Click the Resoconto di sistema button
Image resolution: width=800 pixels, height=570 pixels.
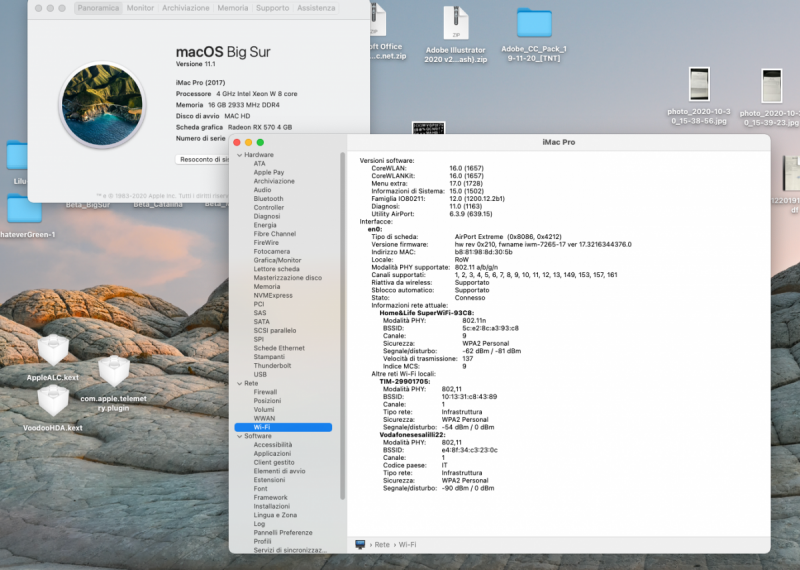click(x=203, y=160)
